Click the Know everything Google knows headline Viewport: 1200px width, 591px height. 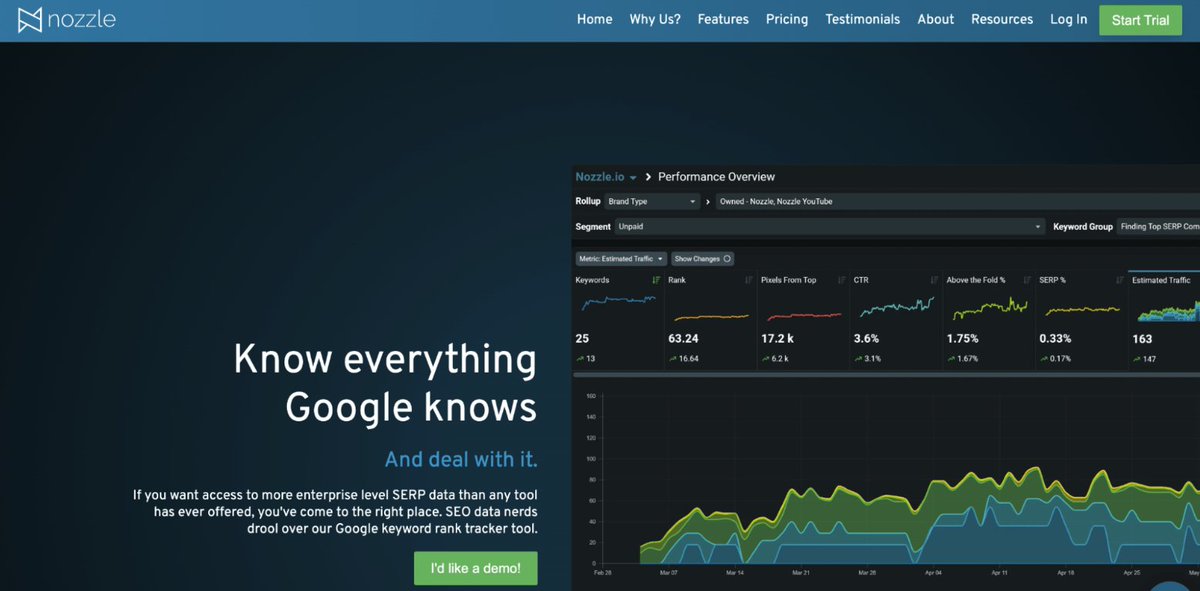[385, 384]
